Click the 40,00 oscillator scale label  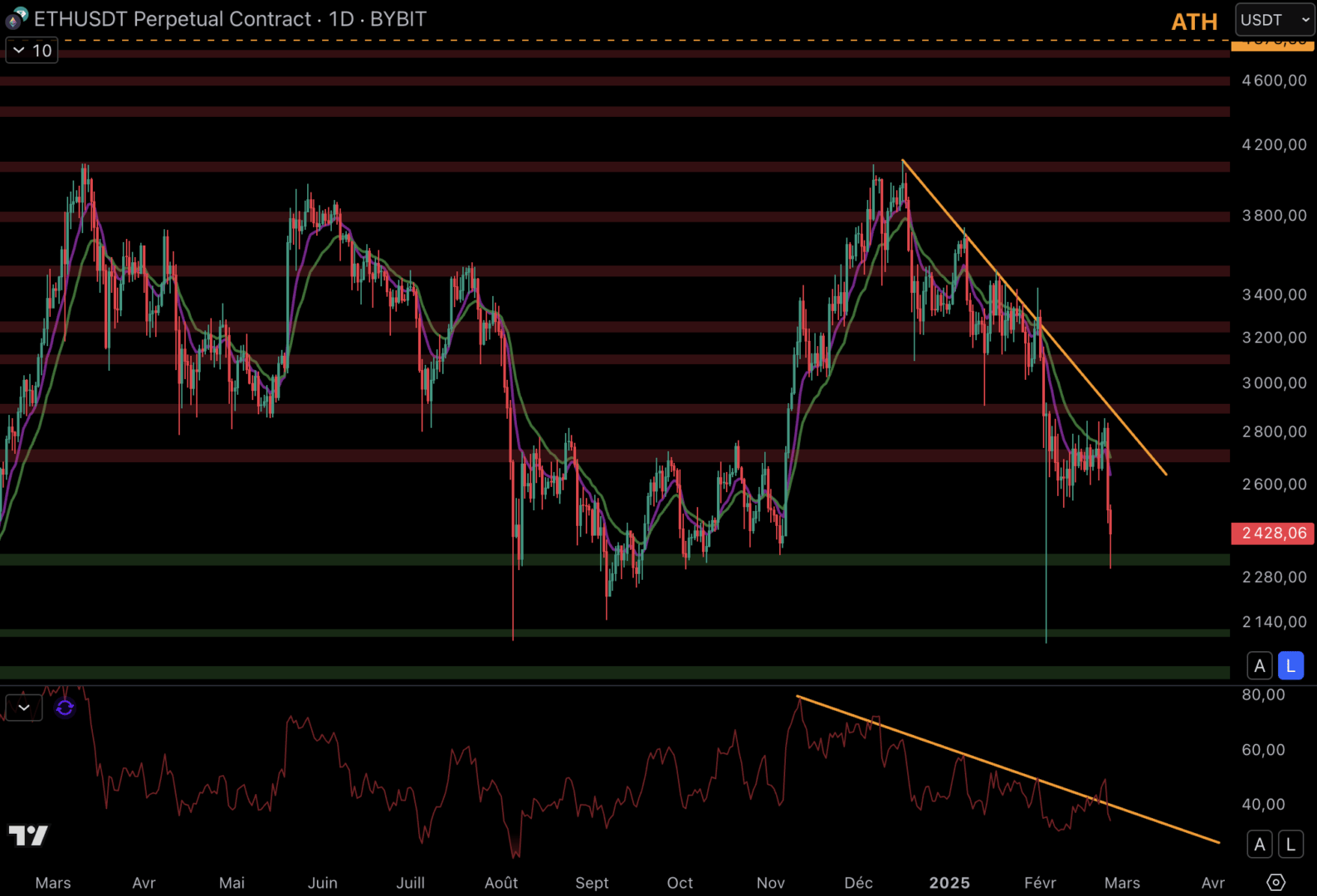pyautogui.click(x=1263, y=804)
